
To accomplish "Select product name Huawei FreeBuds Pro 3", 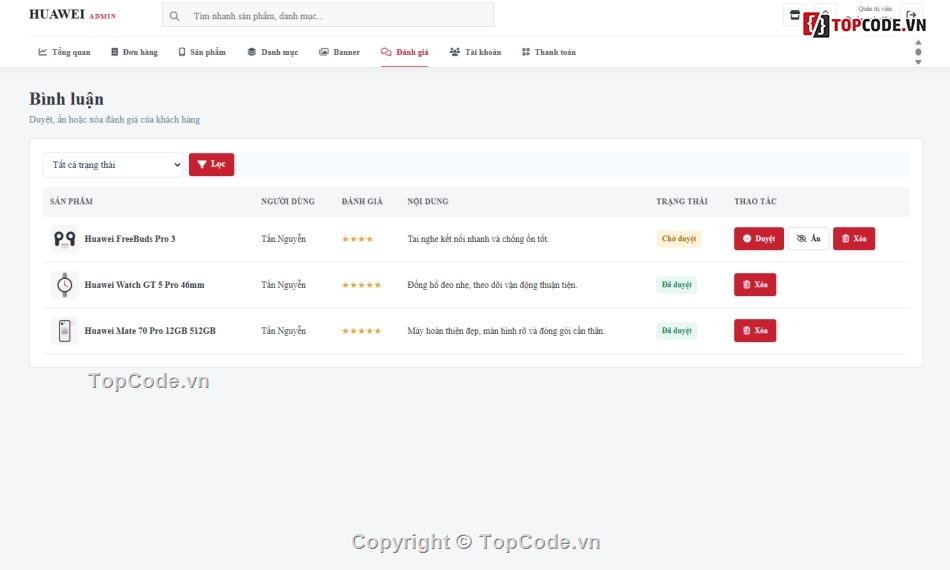I will pyautogui.click(x=130, y=239).
